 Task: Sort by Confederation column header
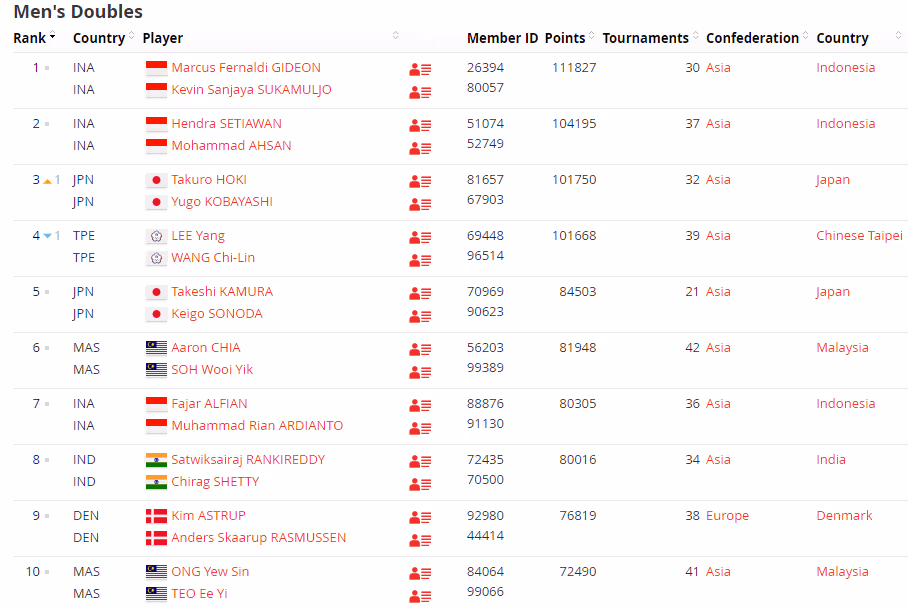coord(752,38)
